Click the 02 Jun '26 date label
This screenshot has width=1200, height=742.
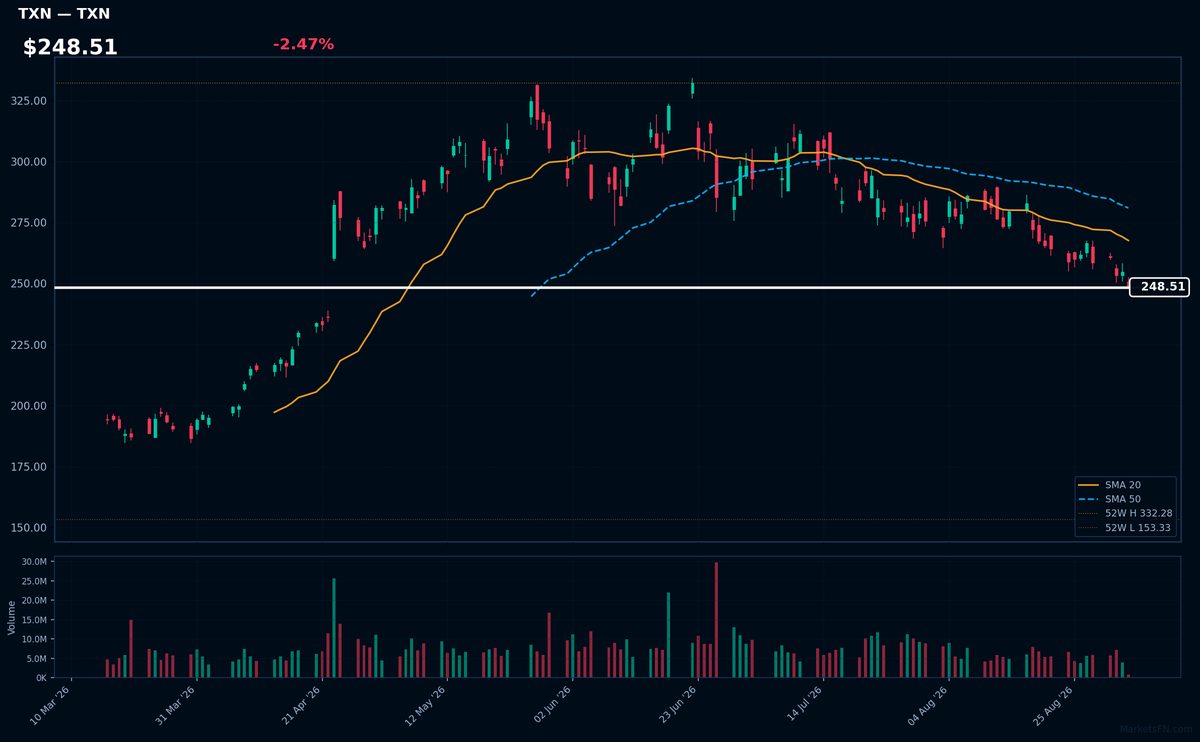coord(551,705)
